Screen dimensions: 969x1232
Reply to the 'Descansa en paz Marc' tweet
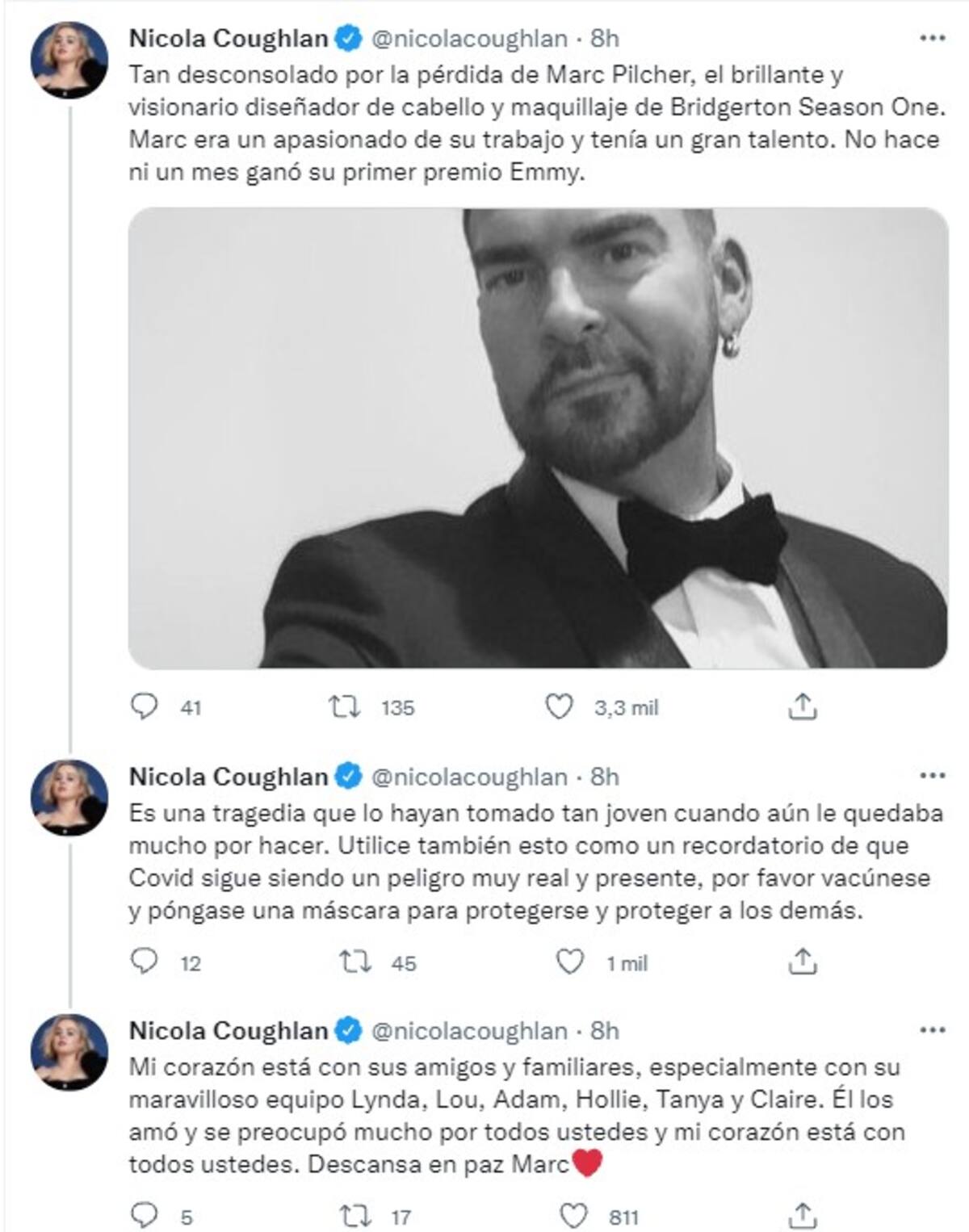coord(145,1215)
